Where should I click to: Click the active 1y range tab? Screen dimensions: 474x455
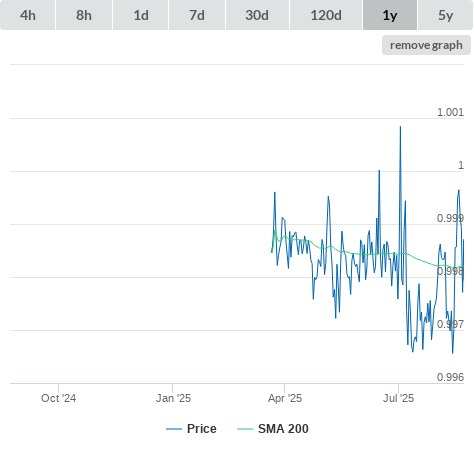(390, 15)
